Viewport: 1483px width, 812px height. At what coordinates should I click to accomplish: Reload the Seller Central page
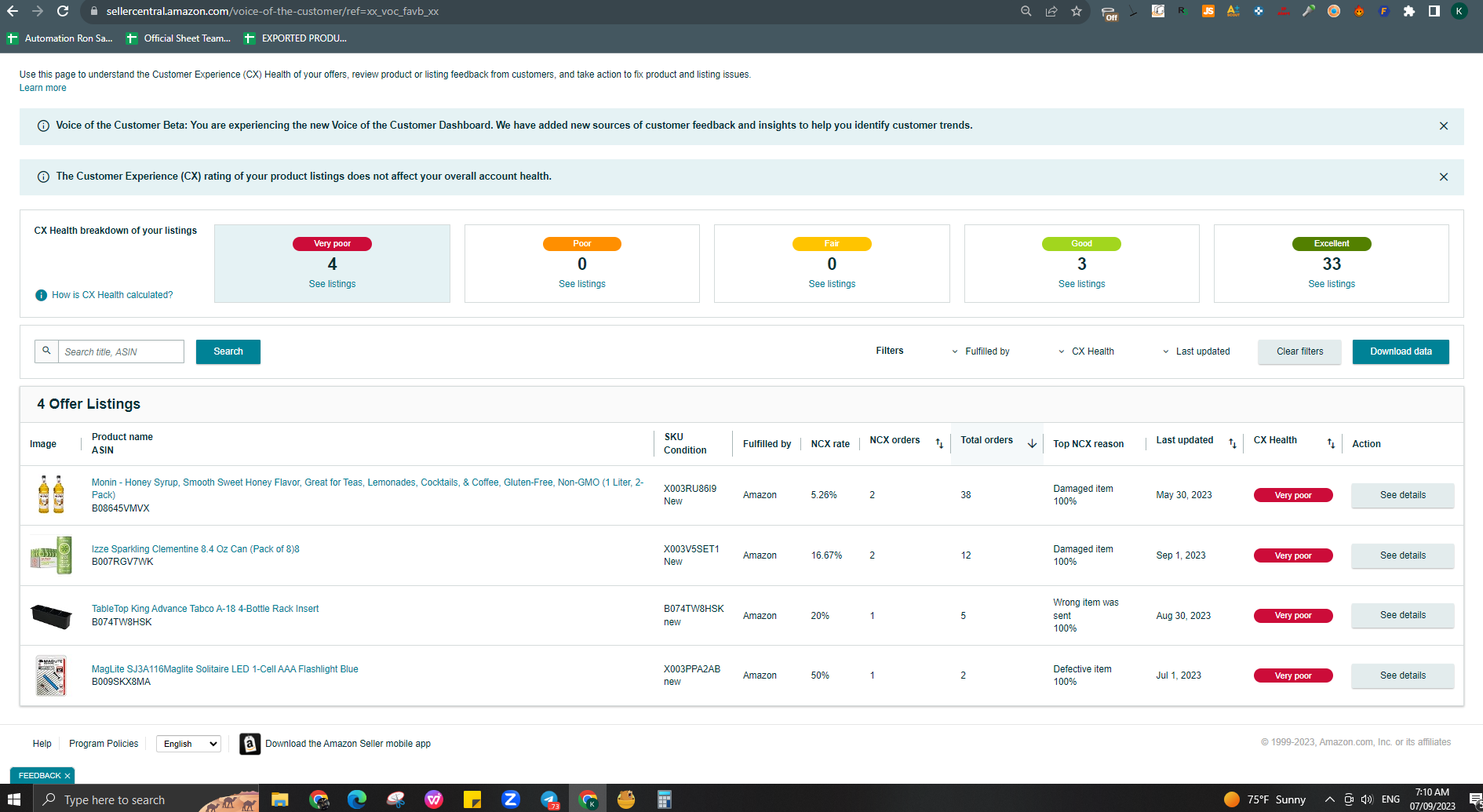tap(63, 11)
